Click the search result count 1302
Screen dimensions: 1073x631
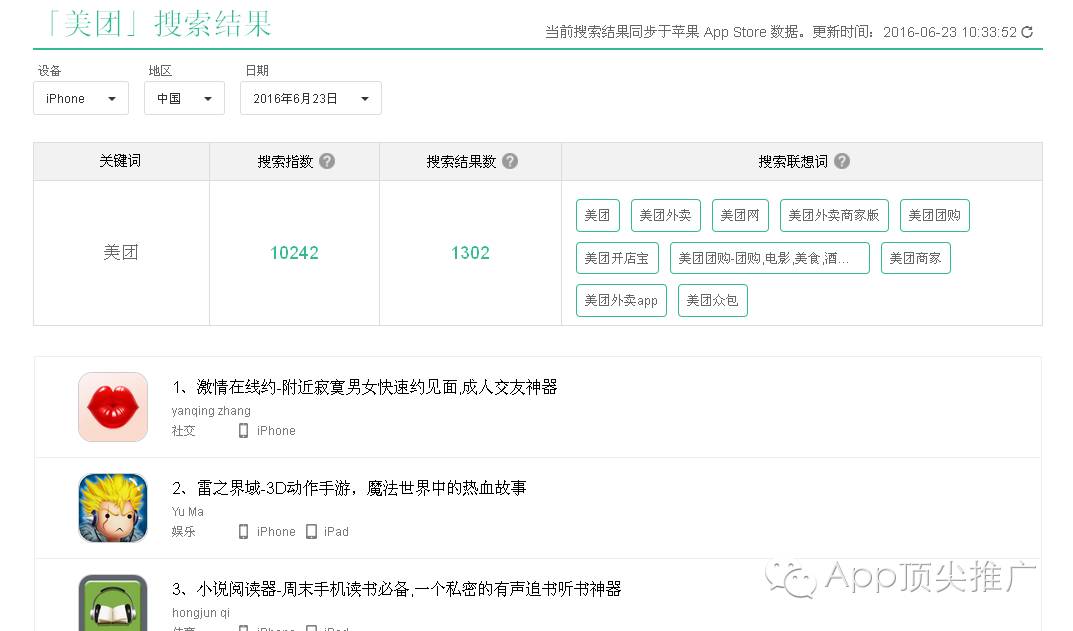tap(470, 253)
